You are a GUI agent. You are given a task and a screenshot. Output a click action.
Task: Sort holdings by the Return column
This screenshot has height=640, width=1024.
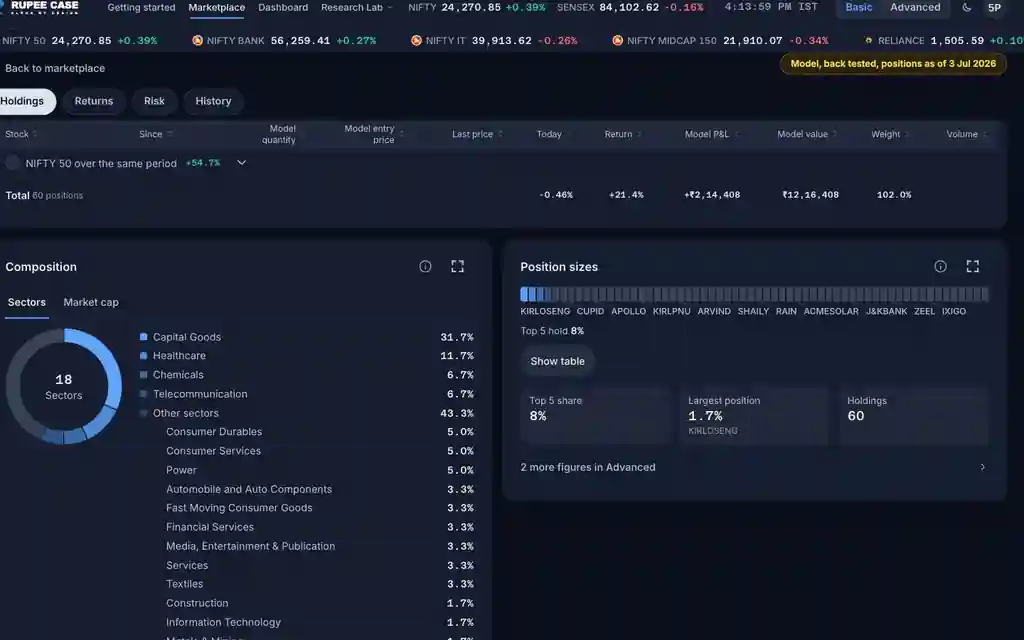tap(622, 134)
